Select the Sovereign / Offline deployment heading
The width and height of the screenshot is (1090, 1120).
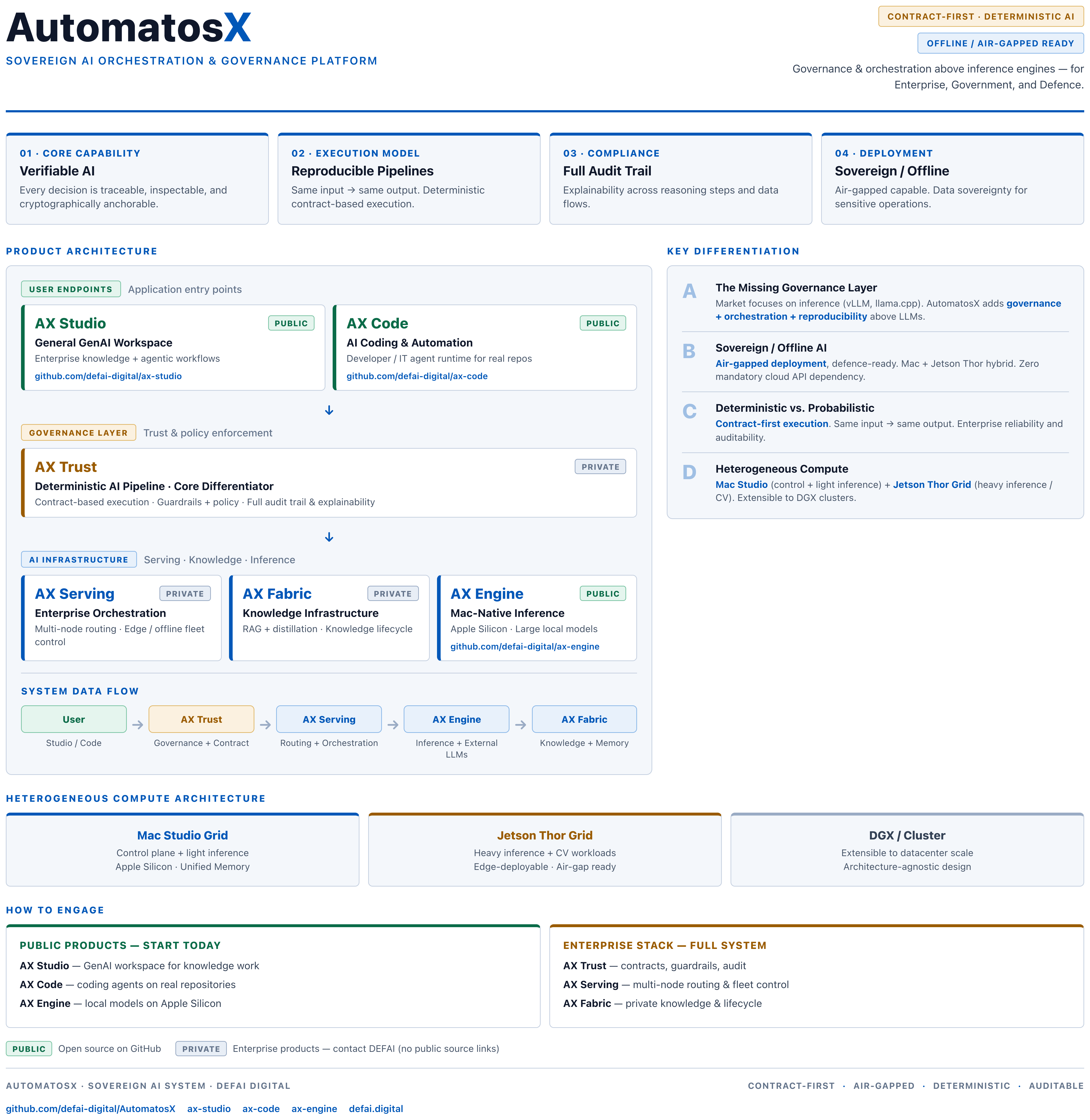pyautogui.click(x=891, y=171)
